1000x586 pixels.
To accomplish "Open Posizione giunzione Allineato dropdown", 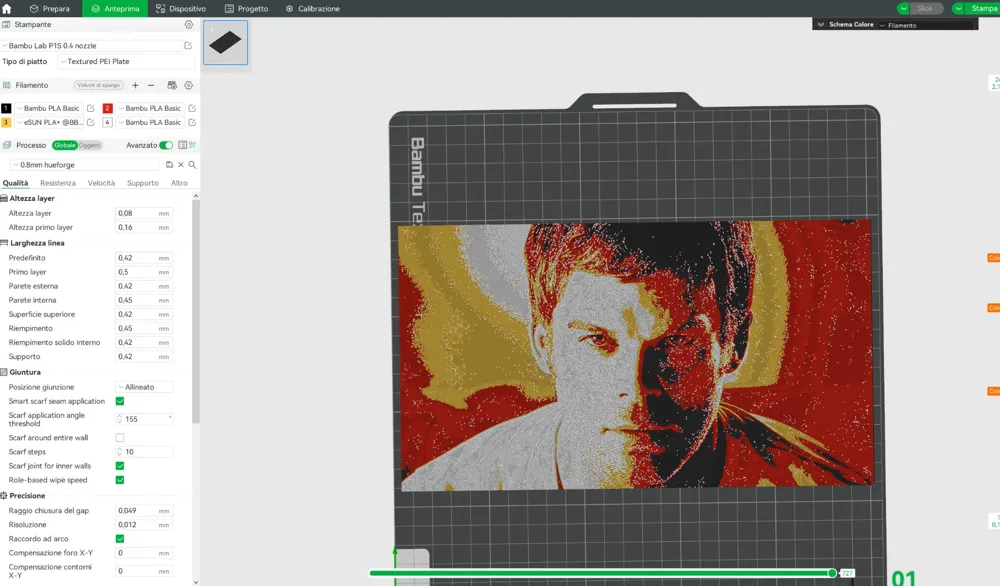I will click(x=144, y=388).
